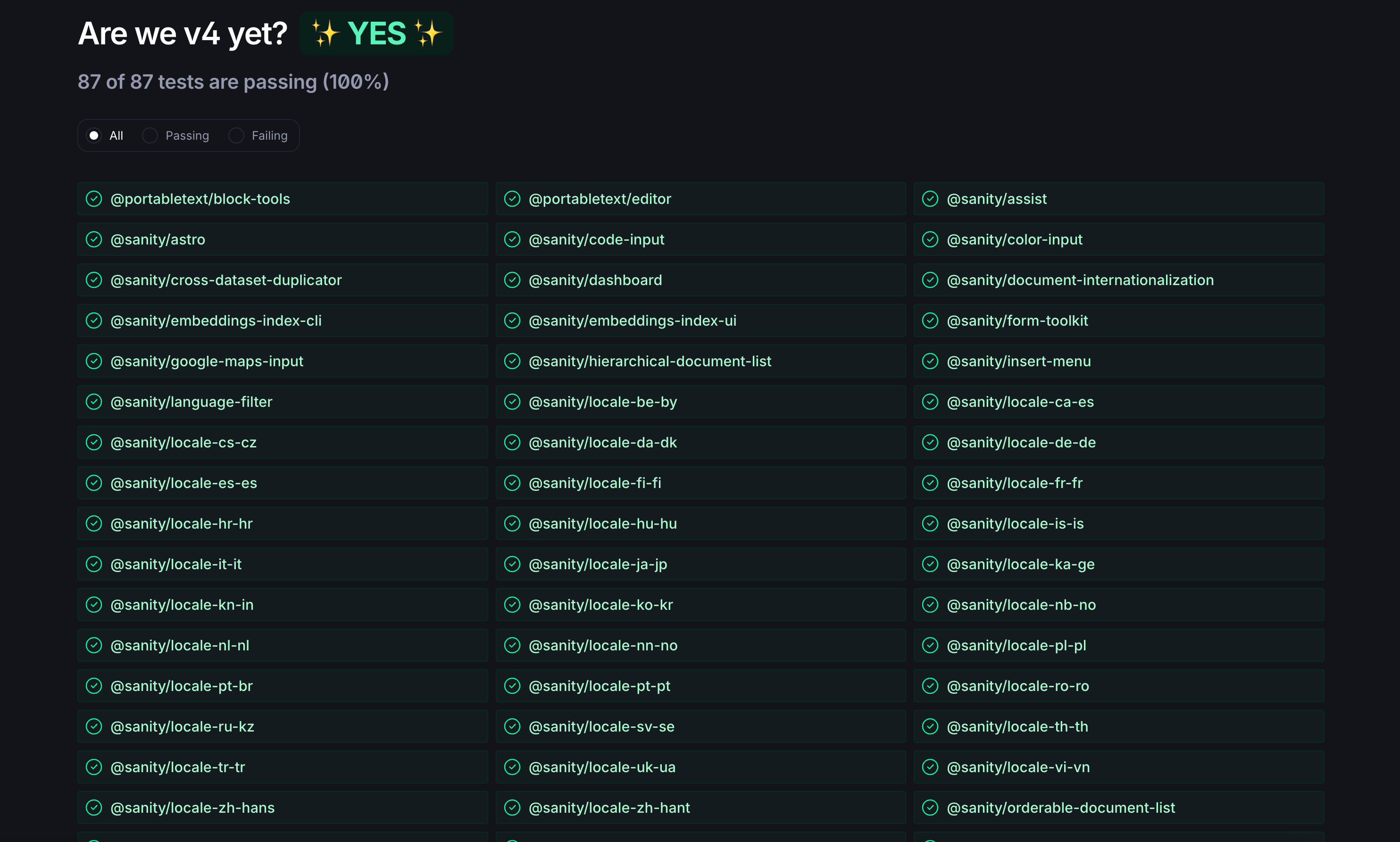The width and height of the screenshot is (1400, 842).
Task: Select the Failing filter radio button
Action: pos(236,135)
